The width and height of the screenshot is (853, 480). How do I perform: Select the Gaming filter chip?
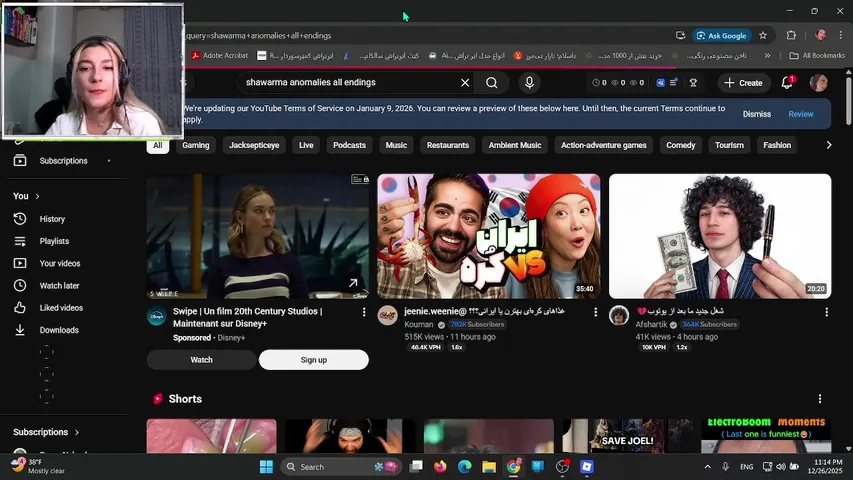click(196, 145)
